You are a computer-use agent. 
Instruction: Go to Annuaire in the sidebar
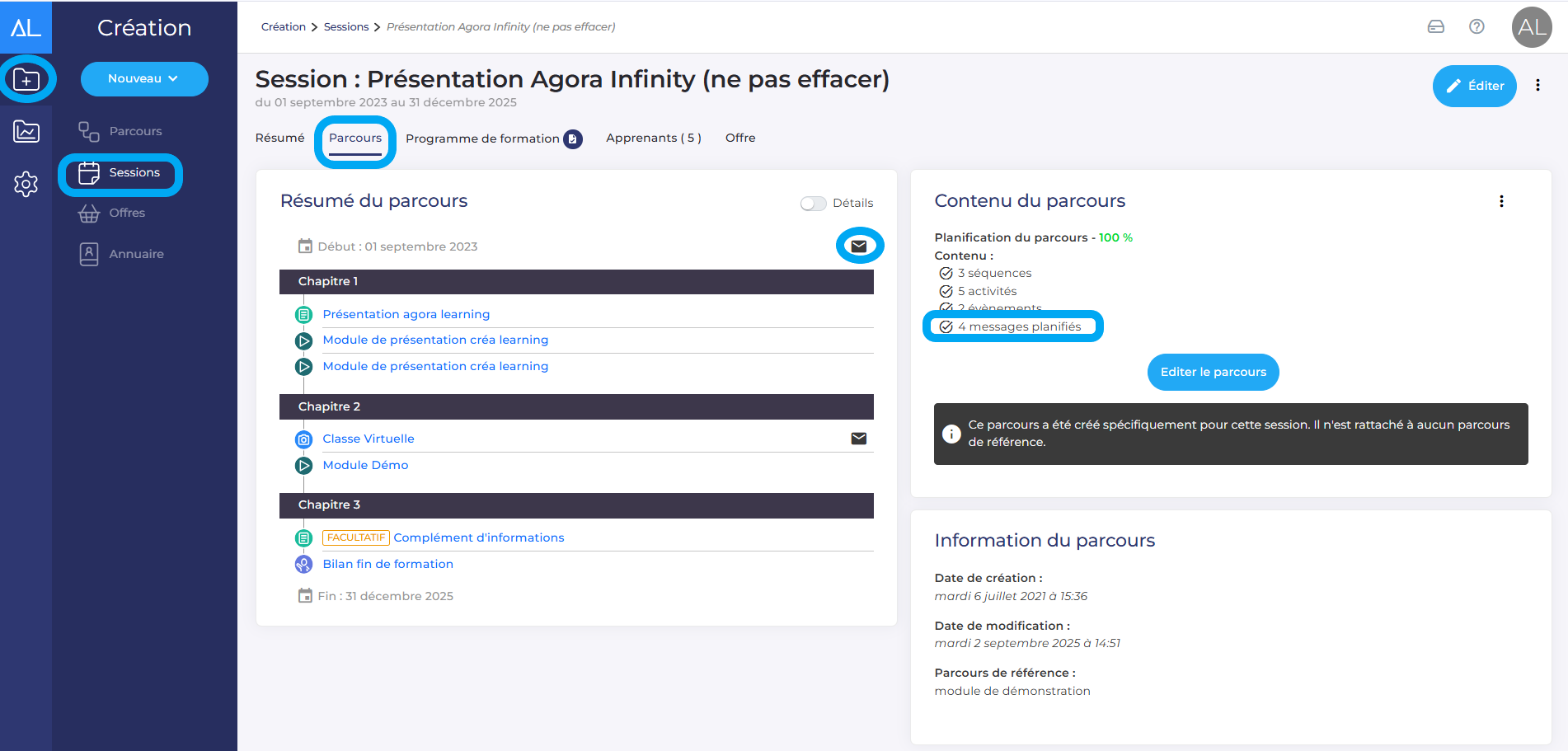136,254
